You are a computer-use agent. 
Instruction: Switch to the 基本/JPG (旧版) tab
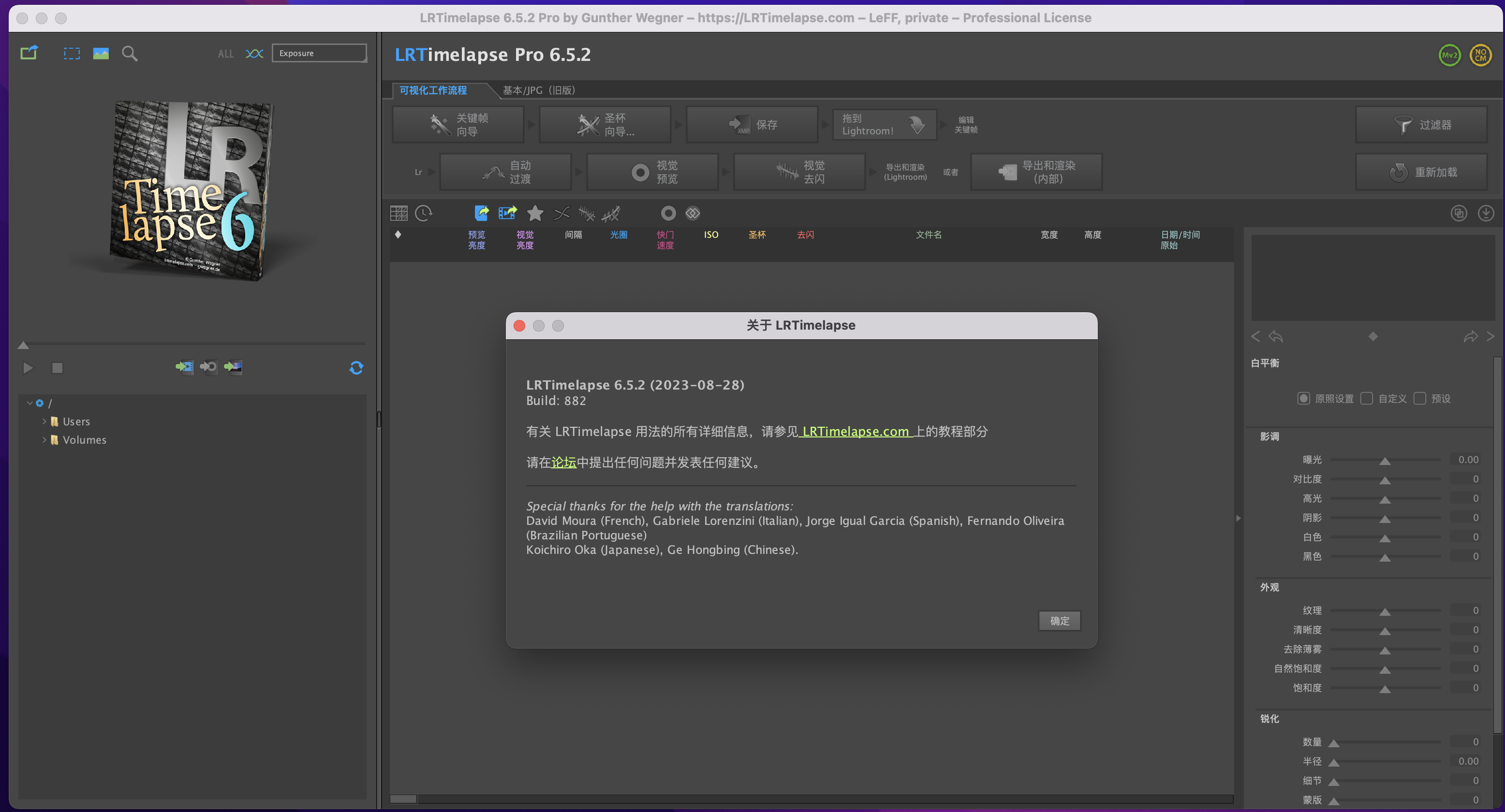538,90
